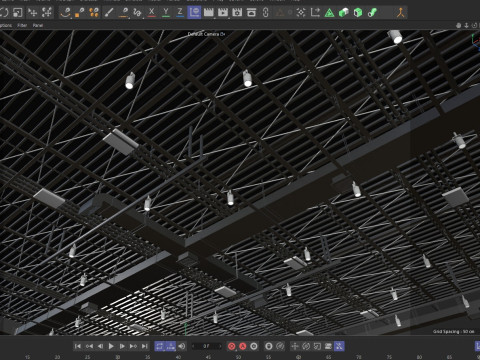
Task: Open Render Settings clapperboard gear icon
Action: pyautogui.click(x=237, y=13)
